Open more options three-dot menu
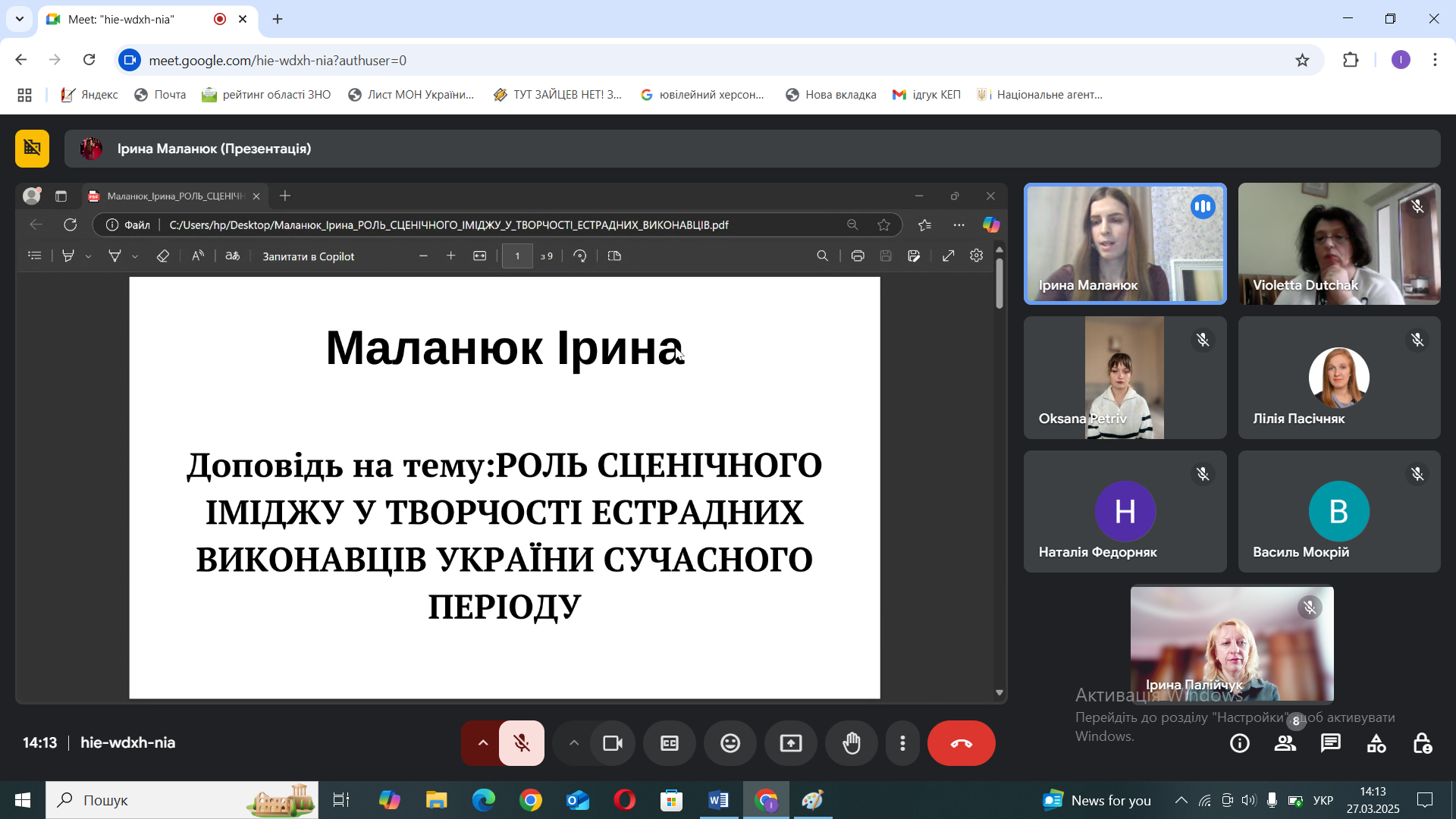The height and width of the screenshot is (819, 1456). (x=902, y=743)
